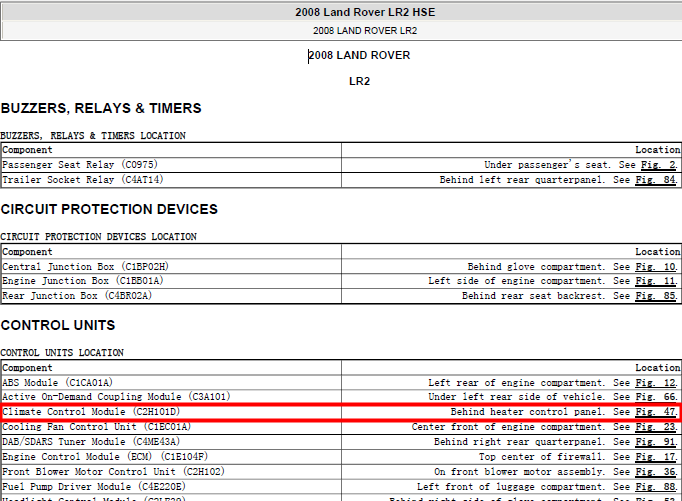Select 'Engine Control Module (ECM) (C1E104F)' cell
This screenshot has width=682, height=501.
171,457
